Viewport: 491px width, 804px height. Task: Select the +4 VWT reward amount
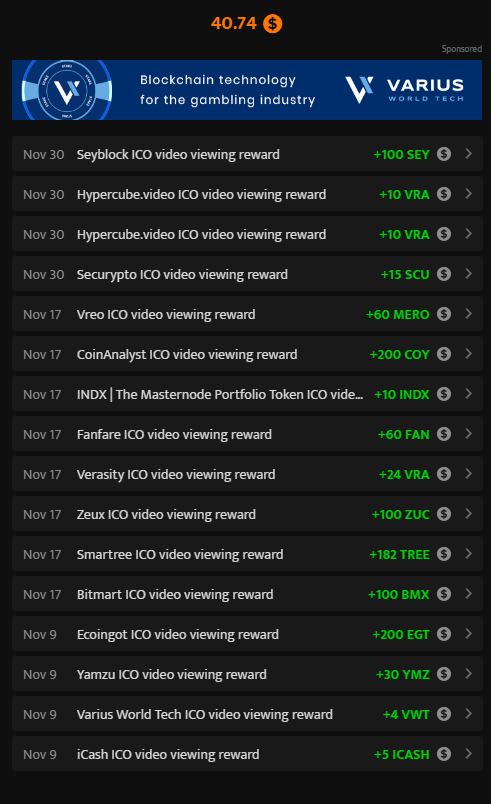coord(406,714)
